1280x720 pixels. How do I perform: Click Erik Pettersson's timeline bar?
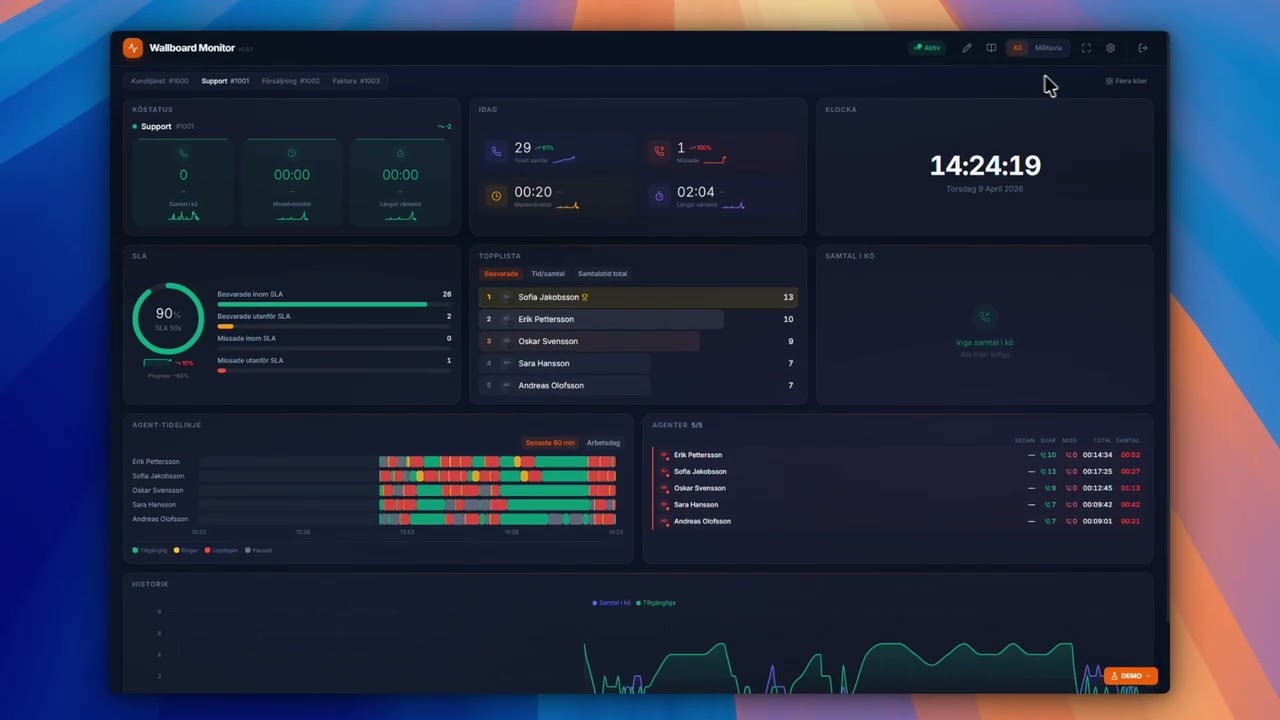[x=406, y=462]
